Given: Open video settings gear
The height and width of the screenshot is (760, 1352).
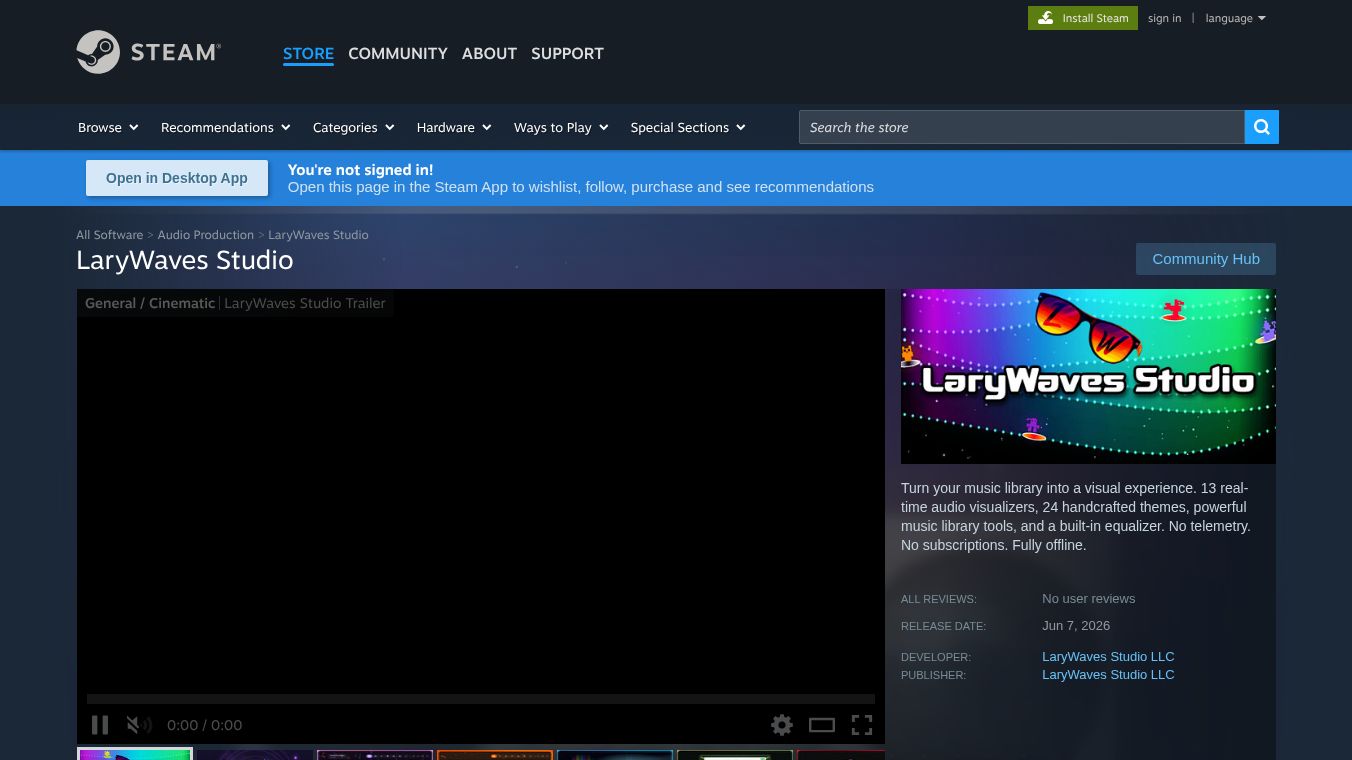Looking at the screenshot, I should 782,725.
